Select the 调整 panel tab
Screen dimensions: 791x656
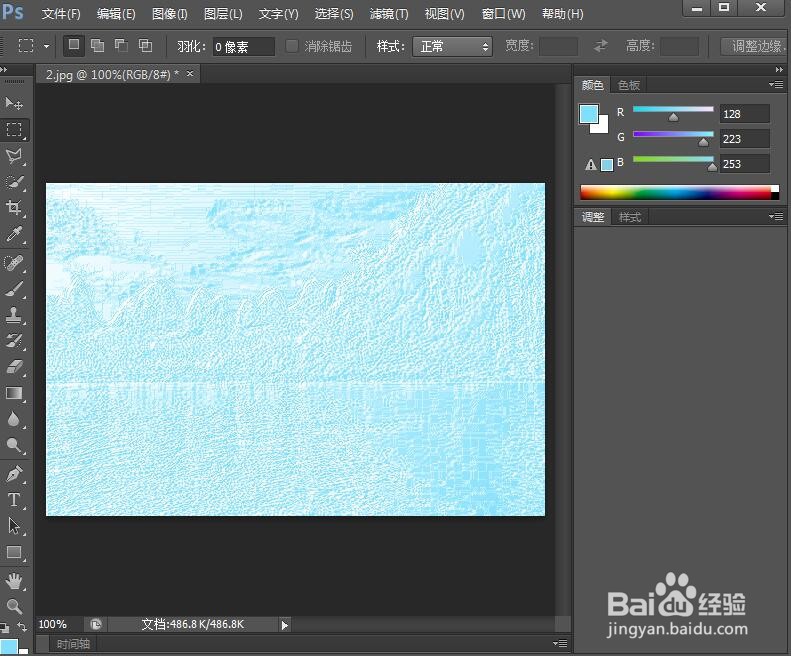click(593, 217)
